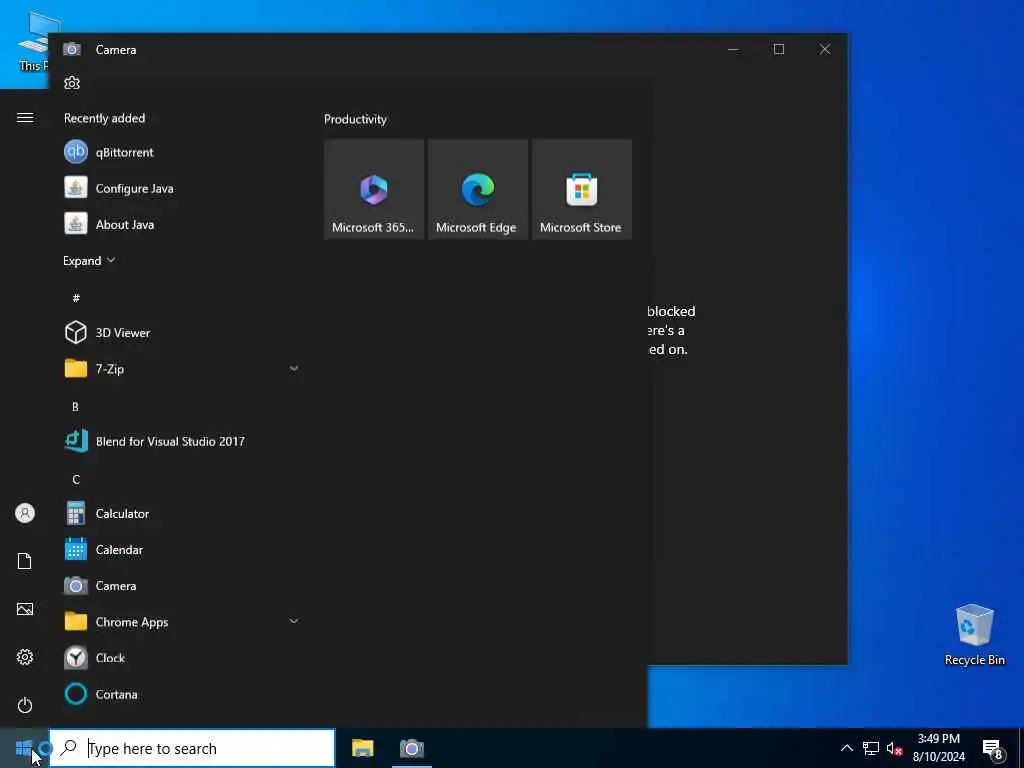The width and height of the screenshot is (1024, 768).
Task: Open Calendar app
Action: click(182, 549)
